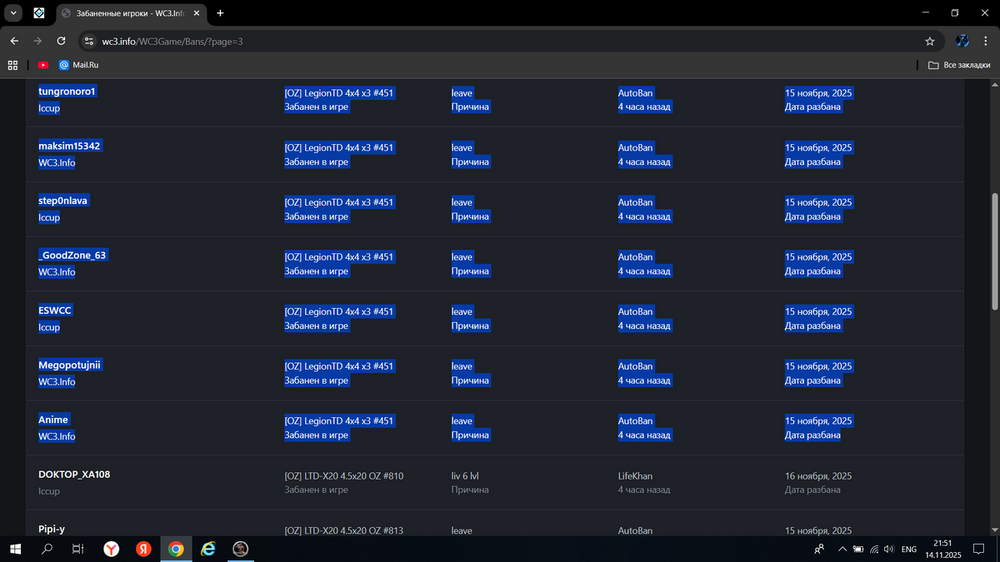The image size is (1000, 562).
Task: Open a new browser tab
Action: point(220,13)
